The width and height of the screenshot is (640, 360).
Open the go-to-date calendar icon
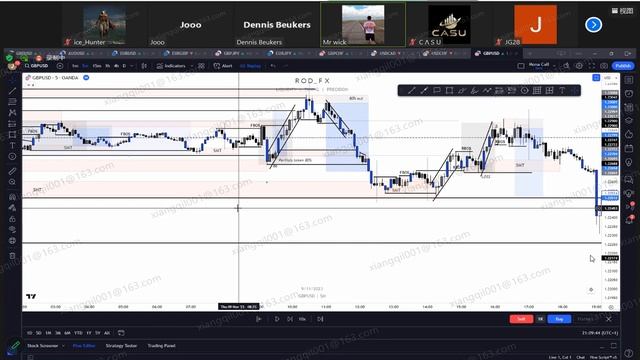(x=121, y=333)
